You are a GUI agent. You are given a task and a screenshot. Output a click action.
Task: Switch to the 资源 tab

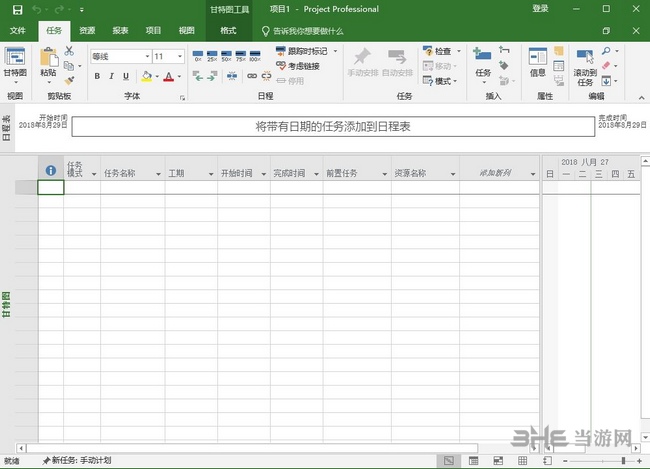87,30
